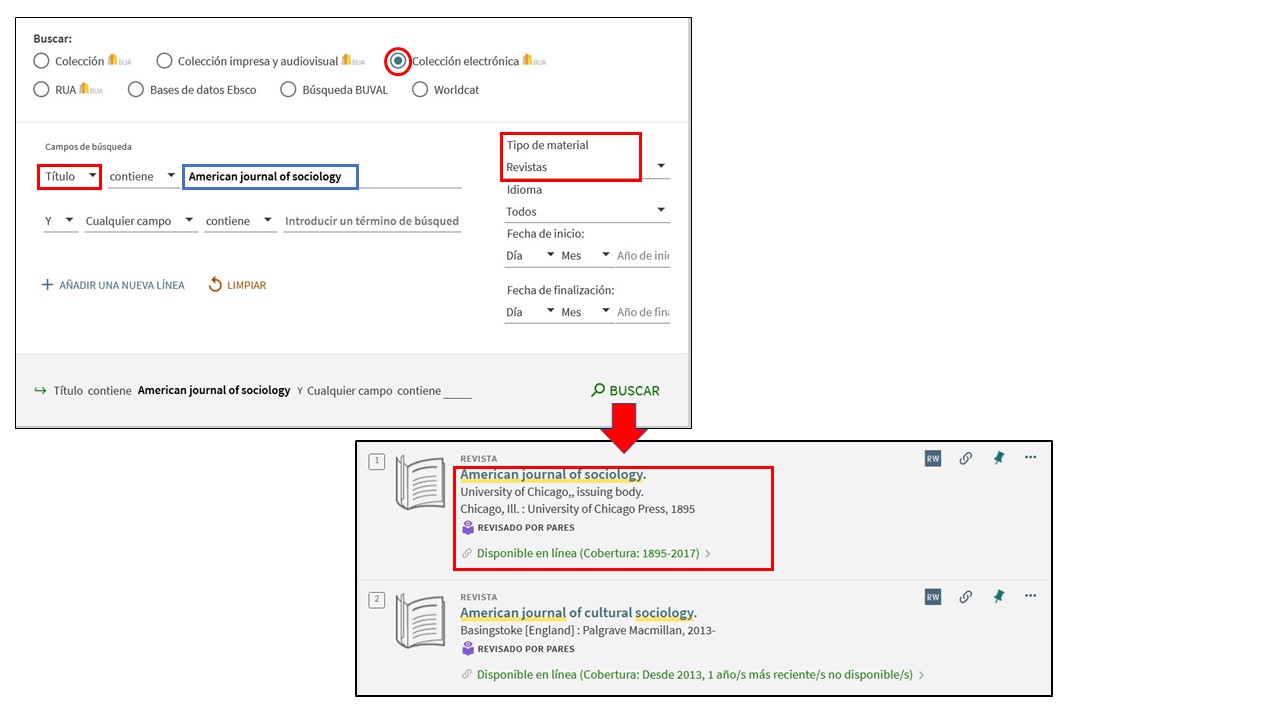Pin the American journal of cultural sociology record
1280x720 pixels.
[998, 596]
